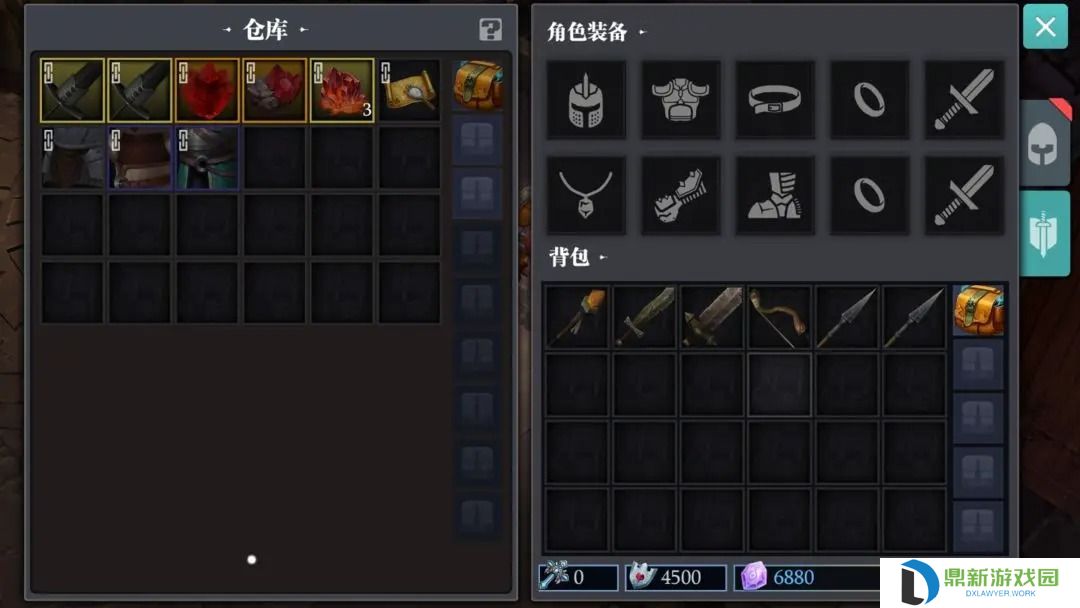Select the bow in the backpack
Screen dimensions: 1080x608
pyautogui.click(x=780, y=317)
